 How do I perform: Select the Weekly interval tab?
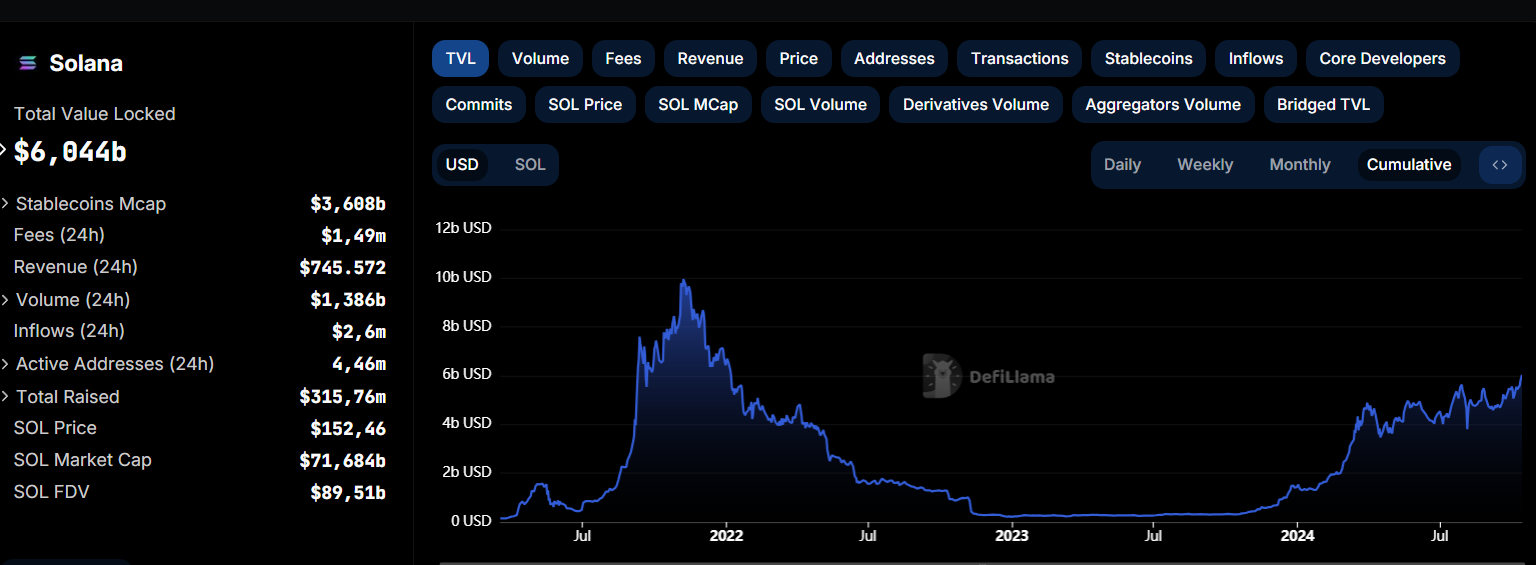pyautogui.click(x=1205, y=165)
